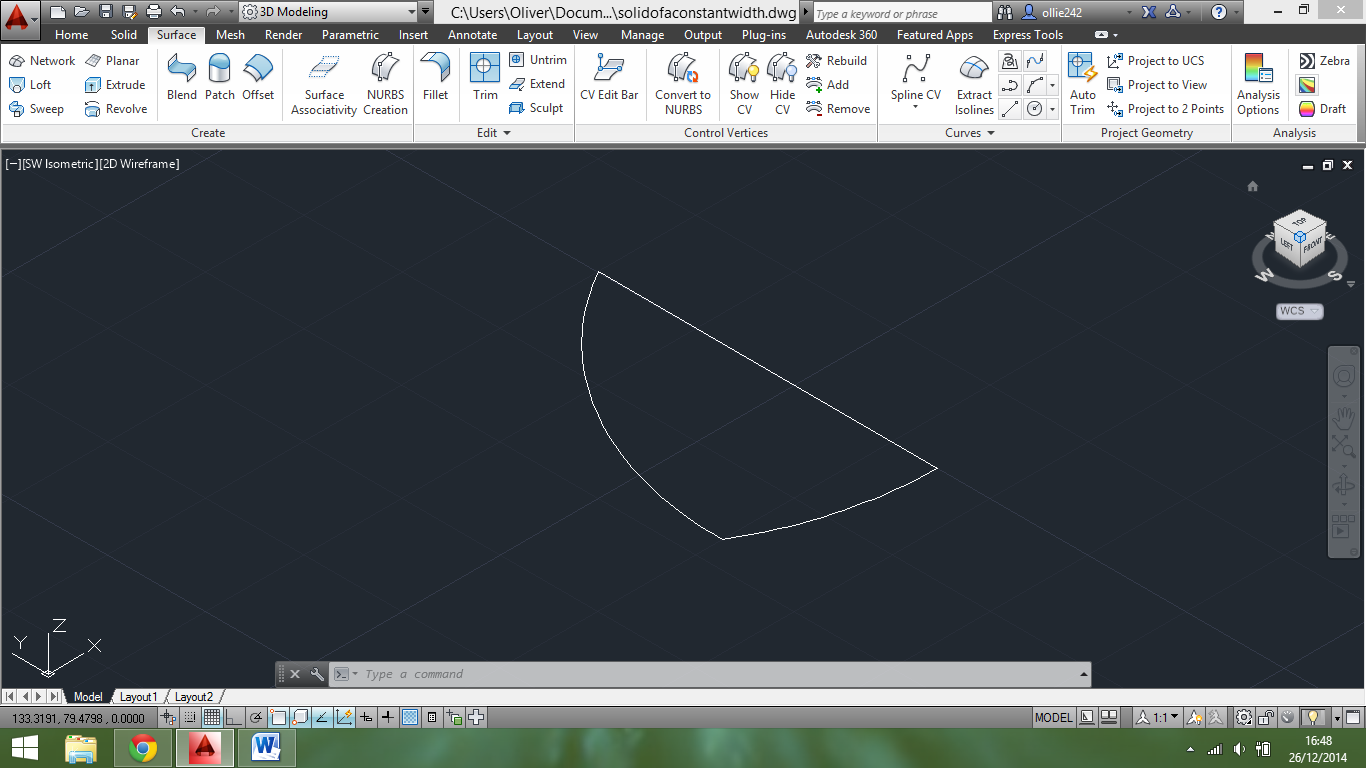Switch to the Home ribbon tab
Screen dimensions: 1366x768
click(x=71, y=35)
